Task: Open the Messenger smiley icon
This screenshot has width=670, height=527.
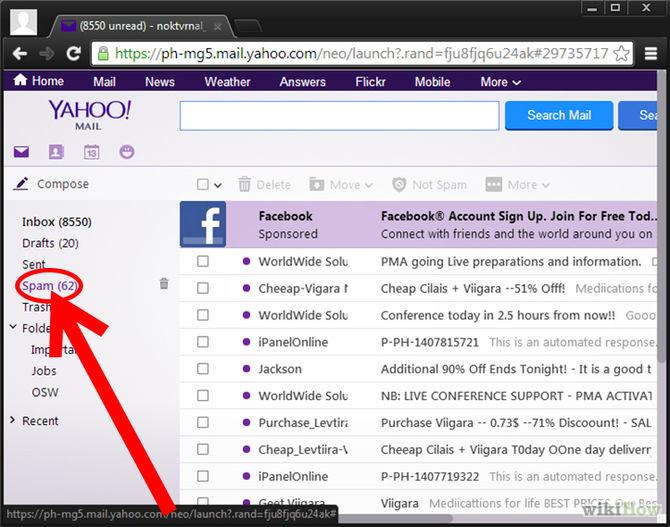Action: [x=126, y=152]
